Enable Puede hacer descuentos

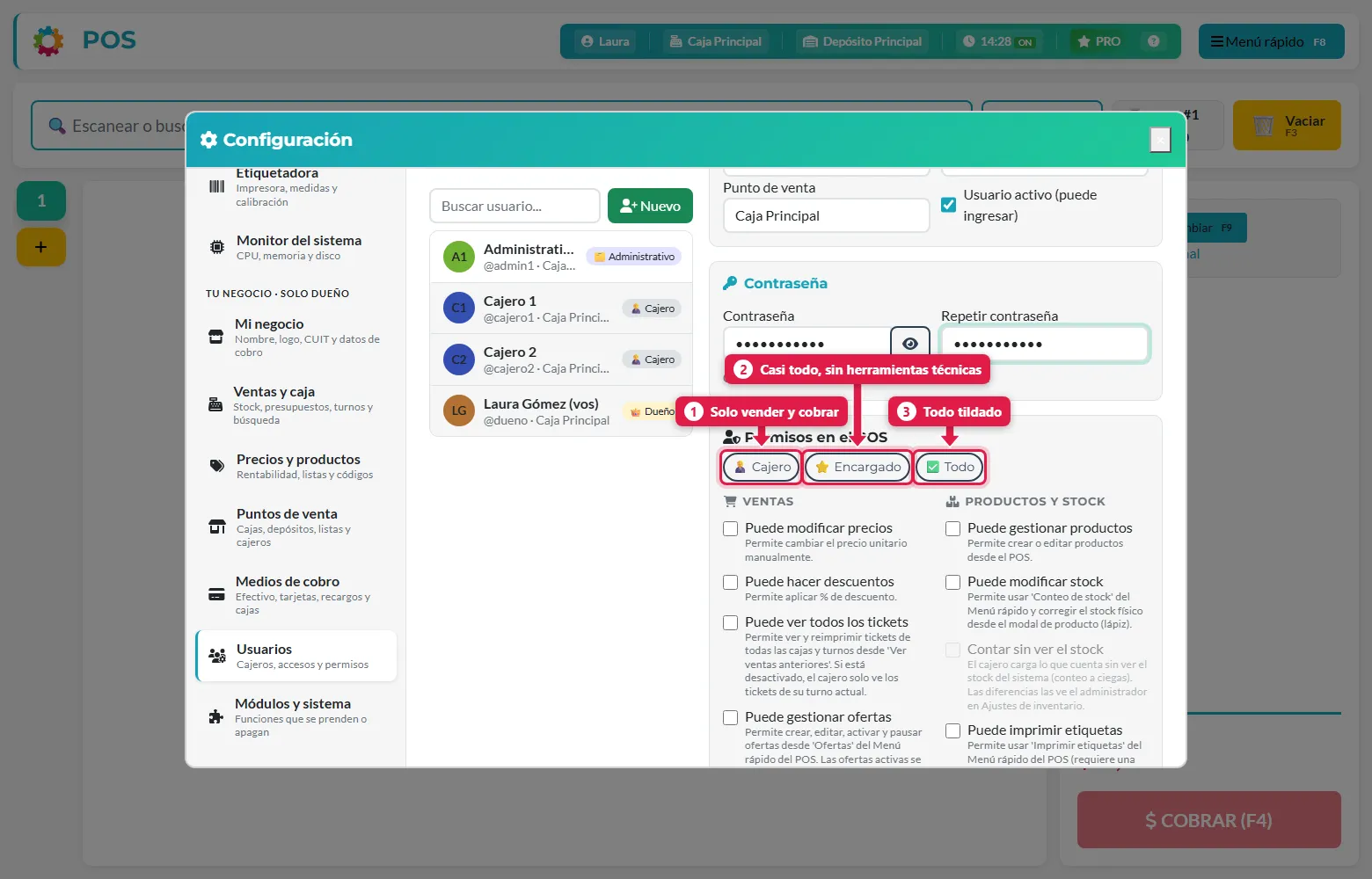tap(730, 582)
